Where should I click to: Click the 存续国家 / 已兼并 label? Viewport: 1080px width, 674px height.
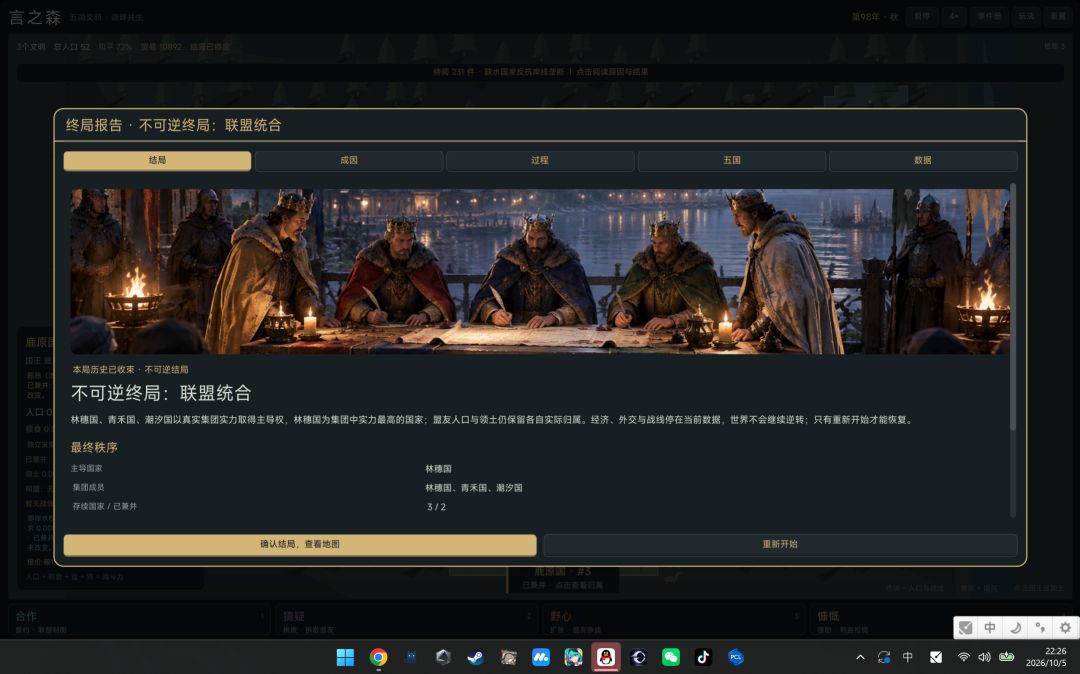click(105, 507)
